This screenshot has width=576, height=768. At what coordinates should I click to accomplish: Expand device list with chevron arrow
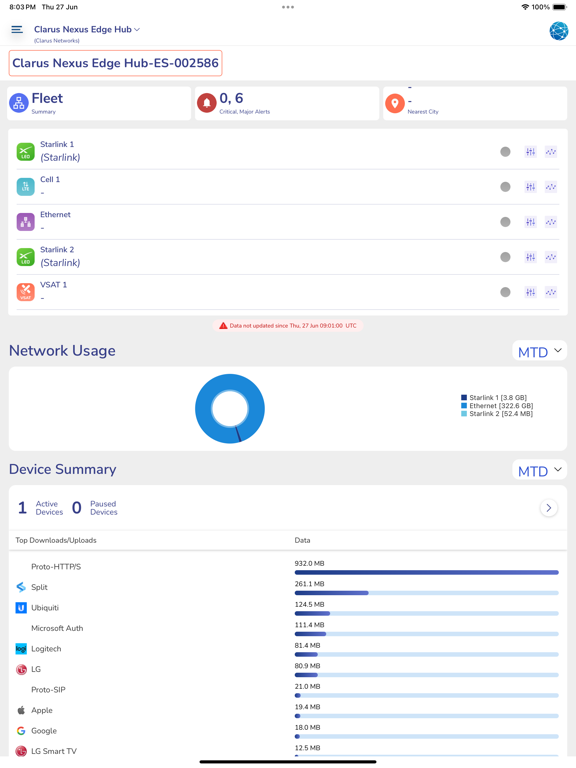549,508
